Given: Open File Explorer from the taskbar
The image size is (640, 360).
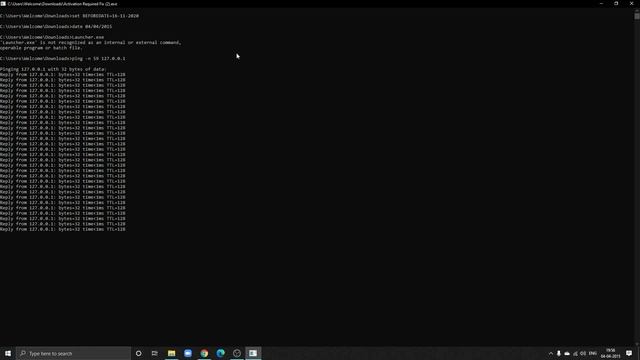Looking at the screenshot, I should (x=171, y=353).
